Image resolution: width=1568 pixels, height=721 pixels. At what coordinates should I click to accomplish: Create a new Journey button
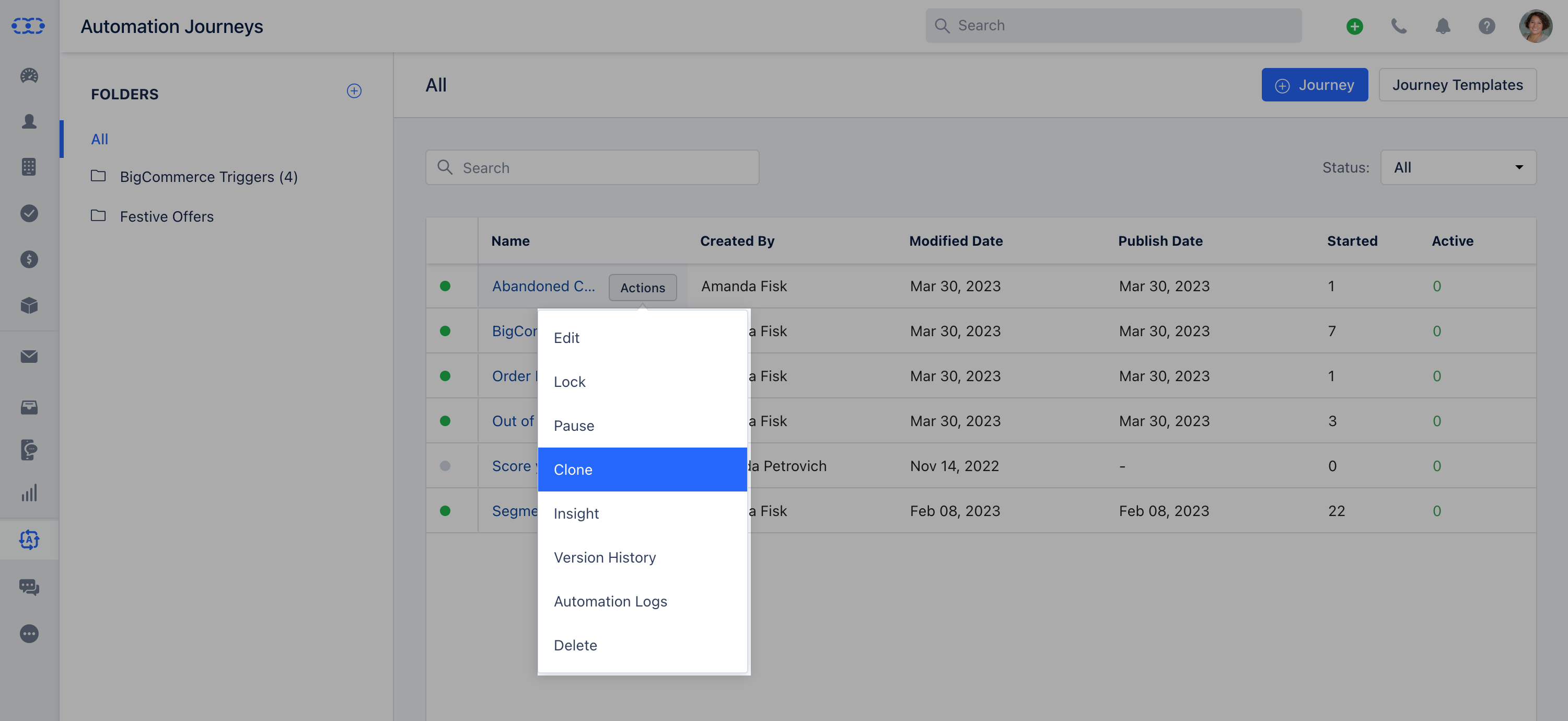(x=1314, y=85)
